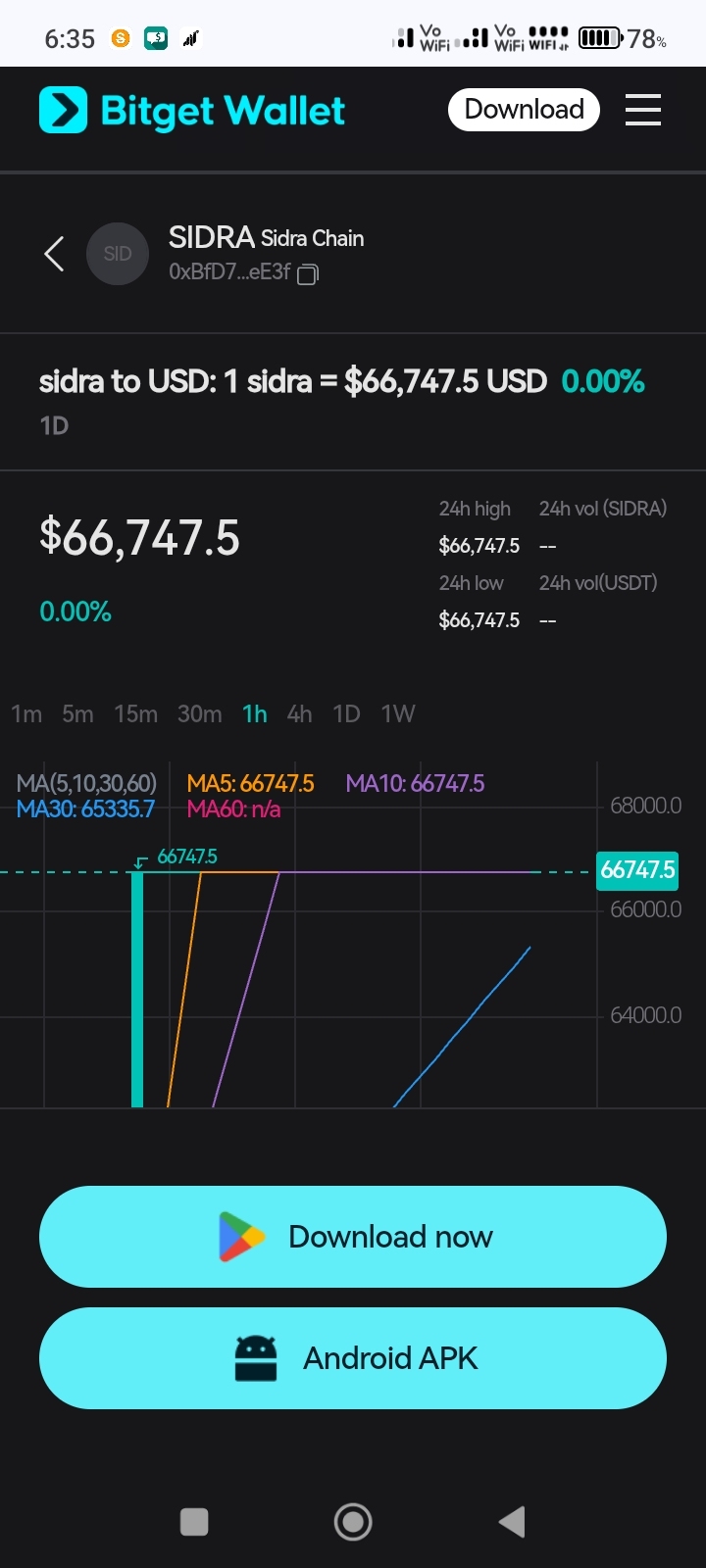Tap the Google Play icon on Download now
Image resolution: width=706 pixels, height=1568 pixels.
point(241,1237)
